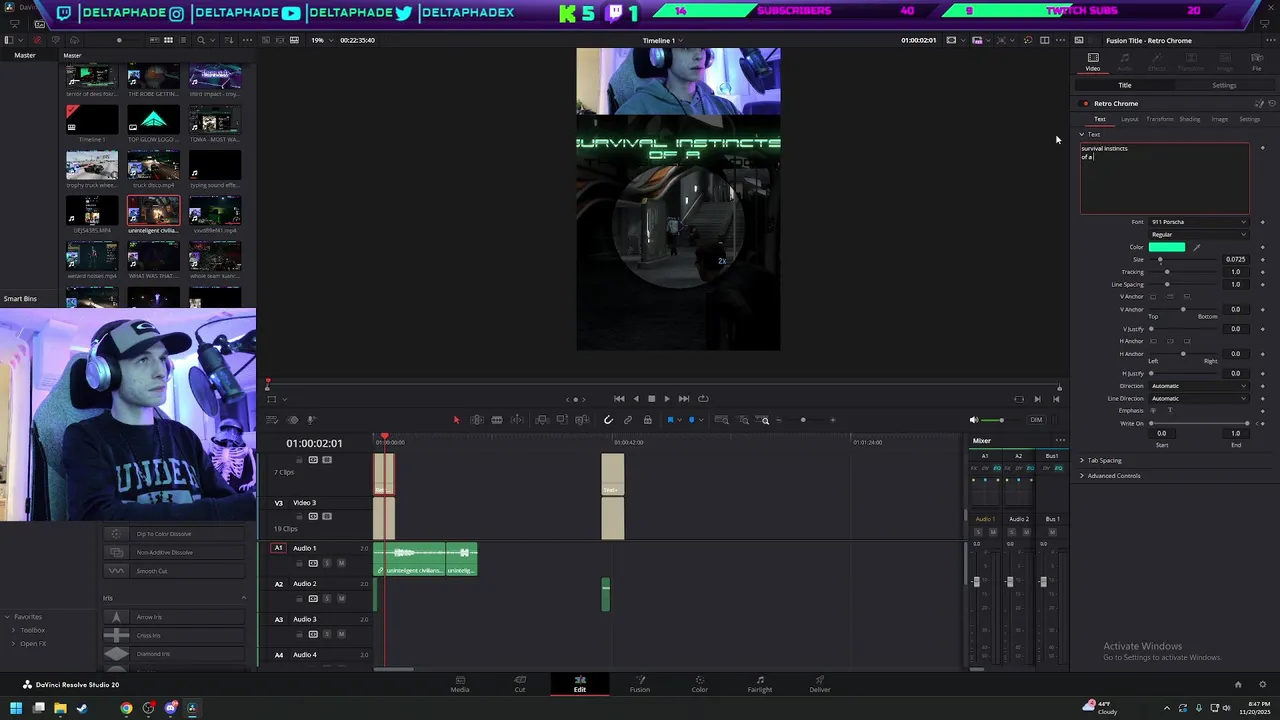Click inside the title text box

pos(1165,179)
